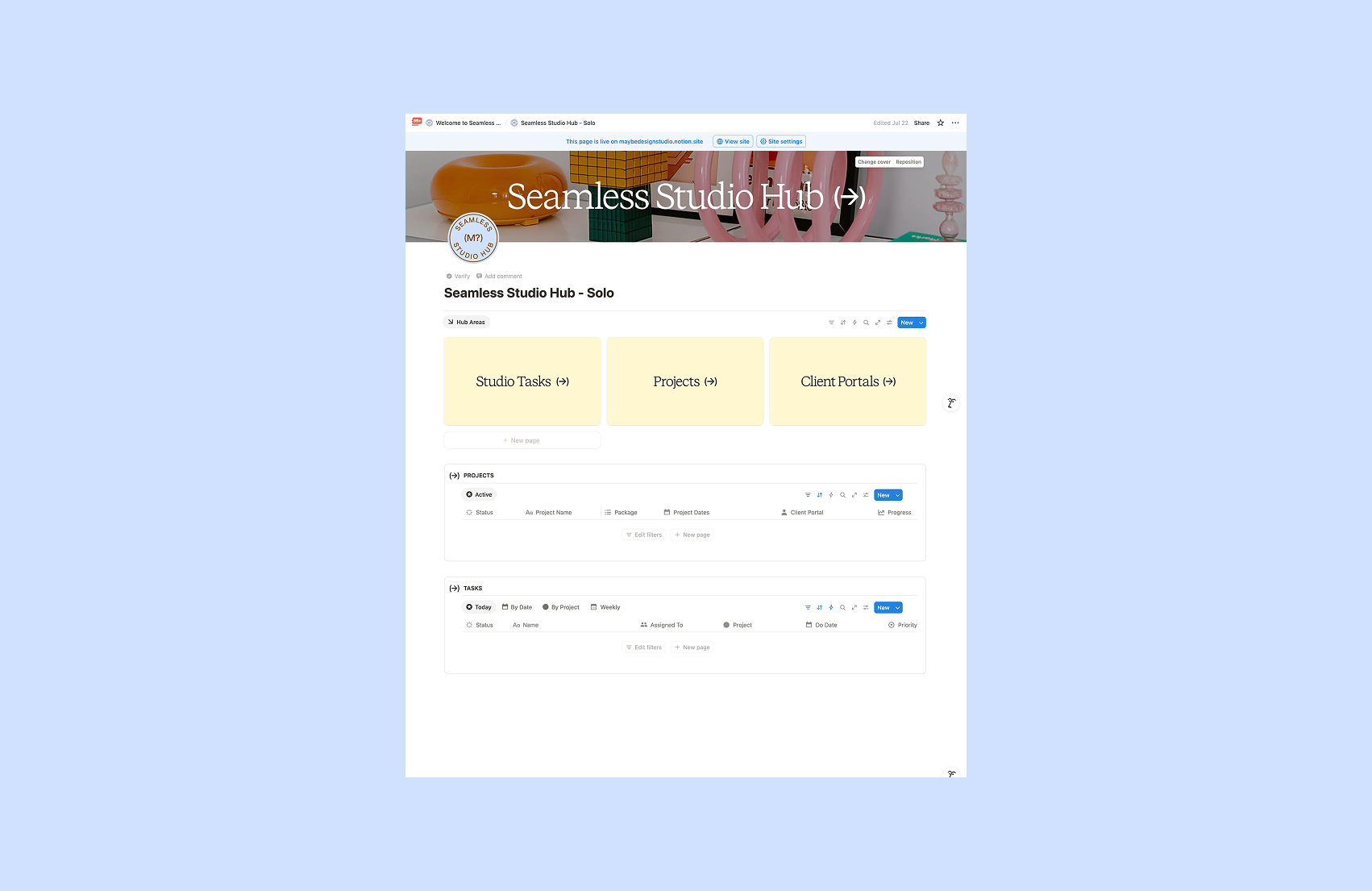Open automations lightning icon in Projects toolbar

[x=831, y=495]
